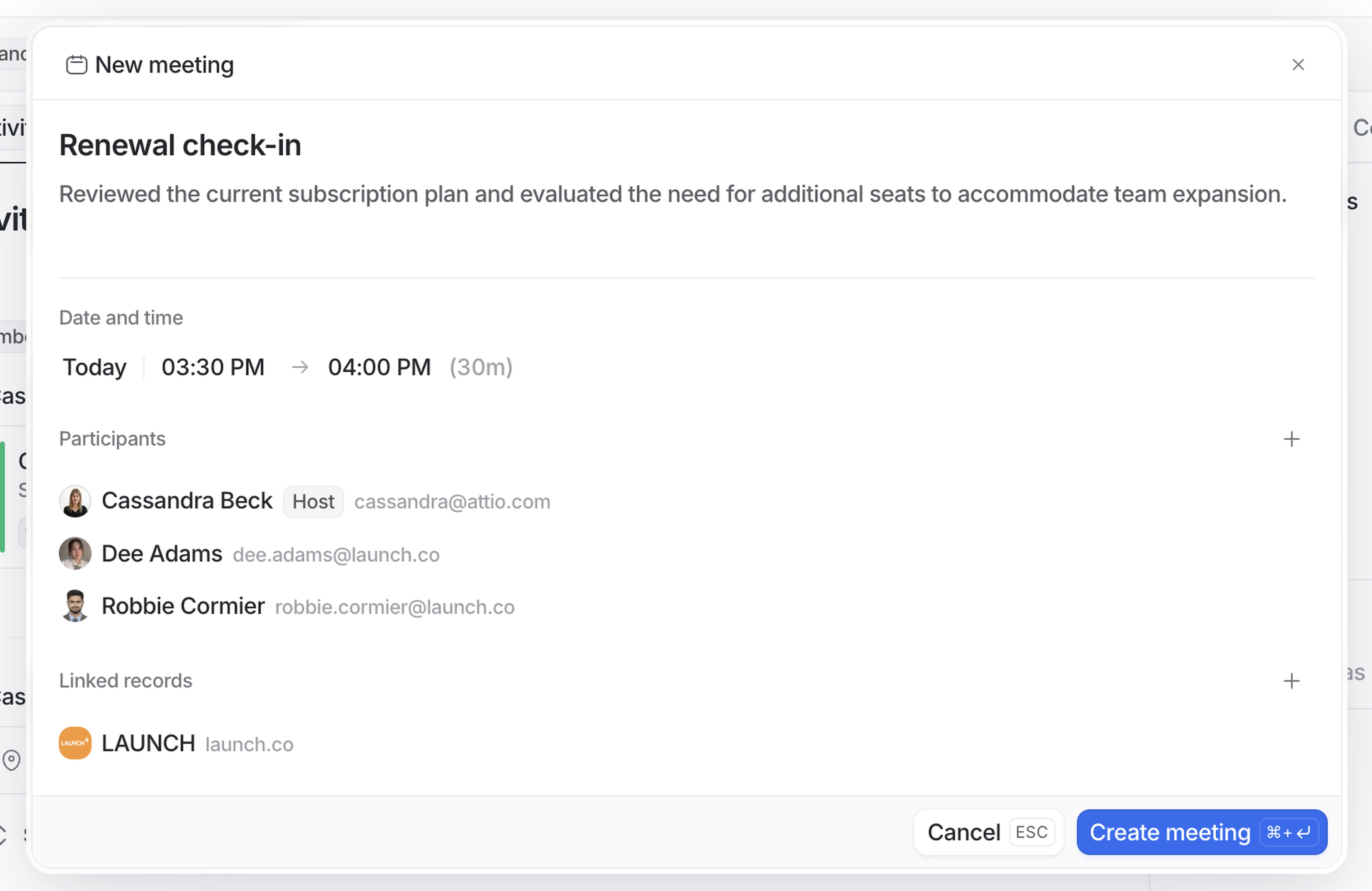1372x891 pixels.
Task: Add a participant with plus icon
Action: pyautogui.click(x=1291, y=439)
